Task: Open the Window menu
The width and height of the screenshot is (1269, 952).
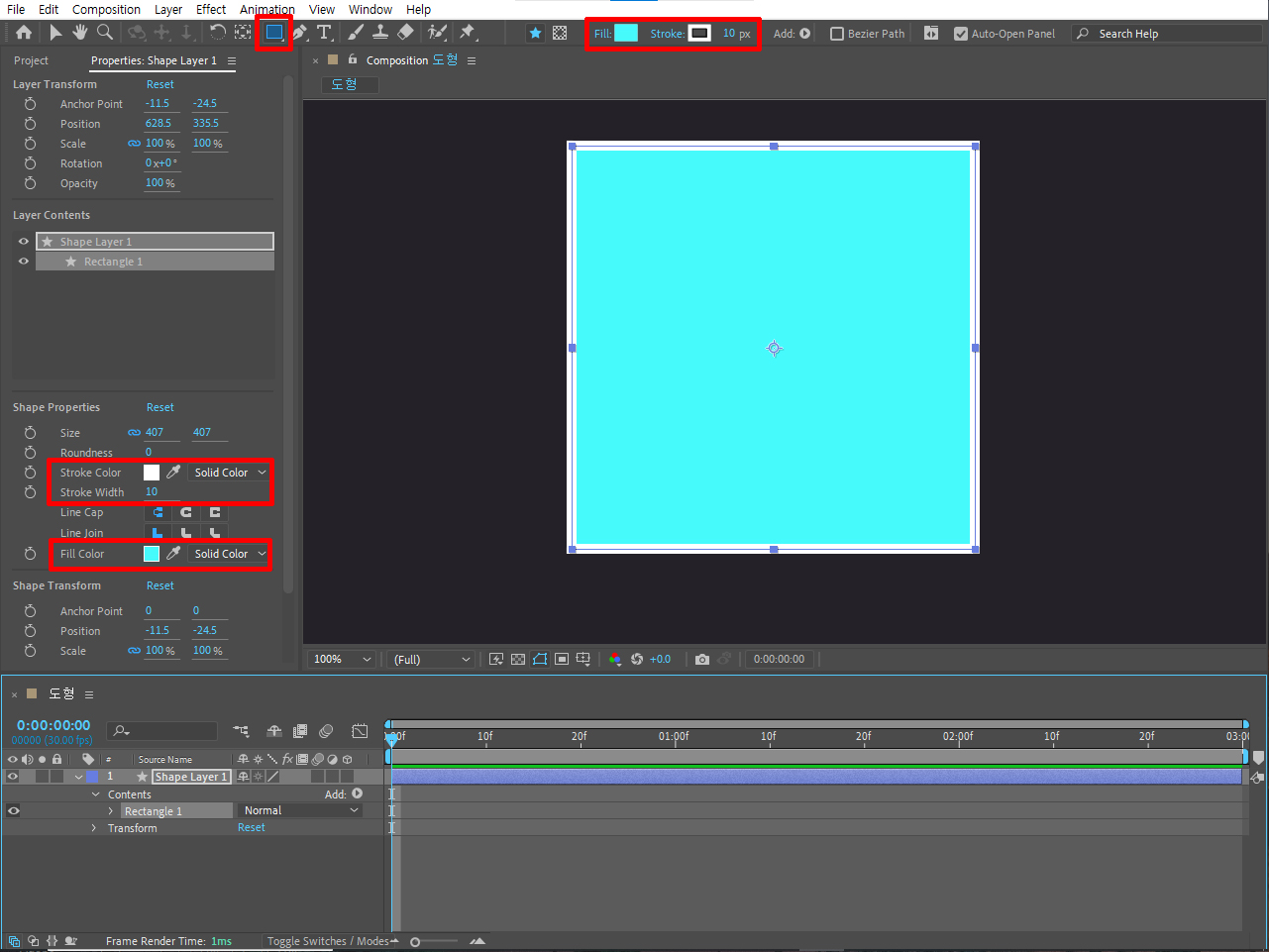Action: (x=370, y=9)
